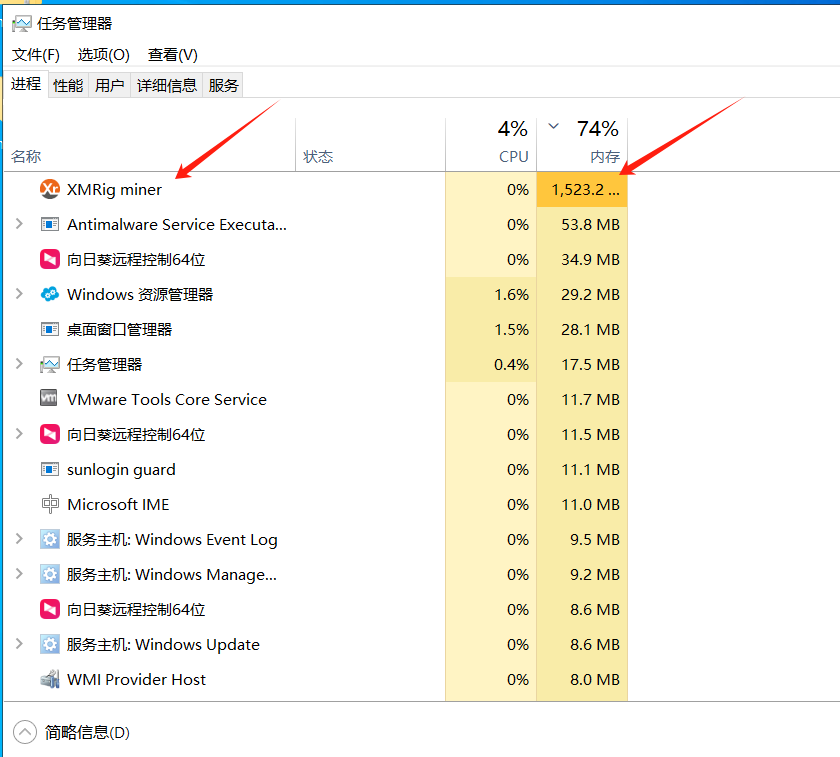840x757 pixels.
Task: Click the Microsoft IME icon
Action: pyautogui.click(x=50, y=504)
